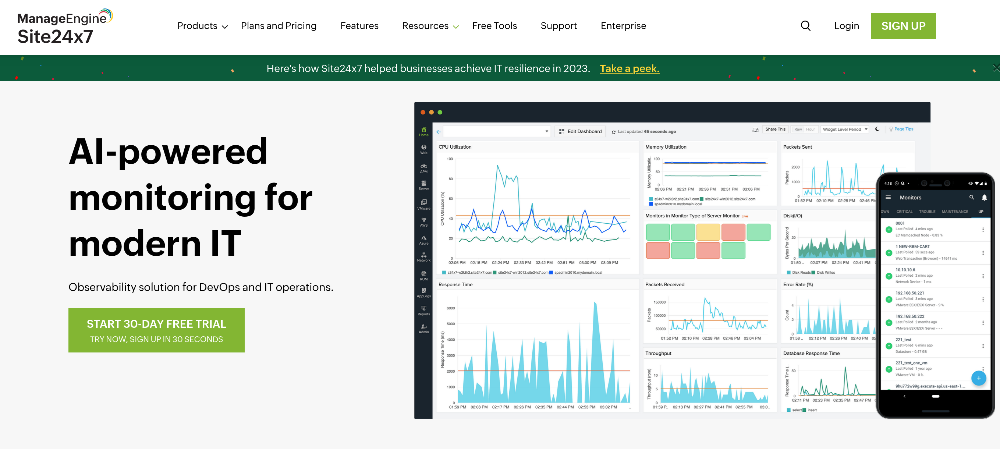The image size is (1000, 451).
Task: Select Home icon in dashboard sidebar
Action: (423, 131)
